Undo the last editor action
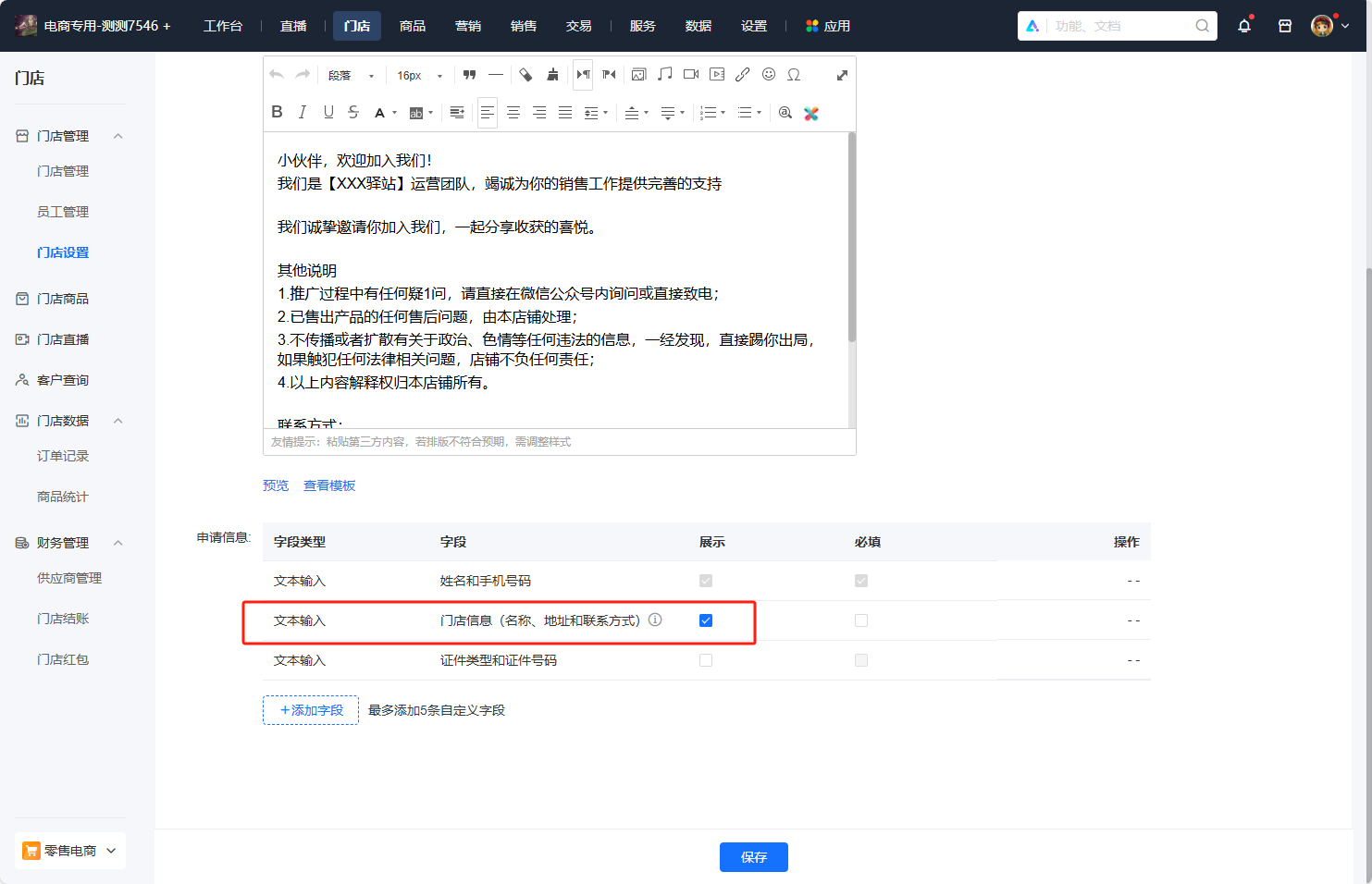 point(277,75)
